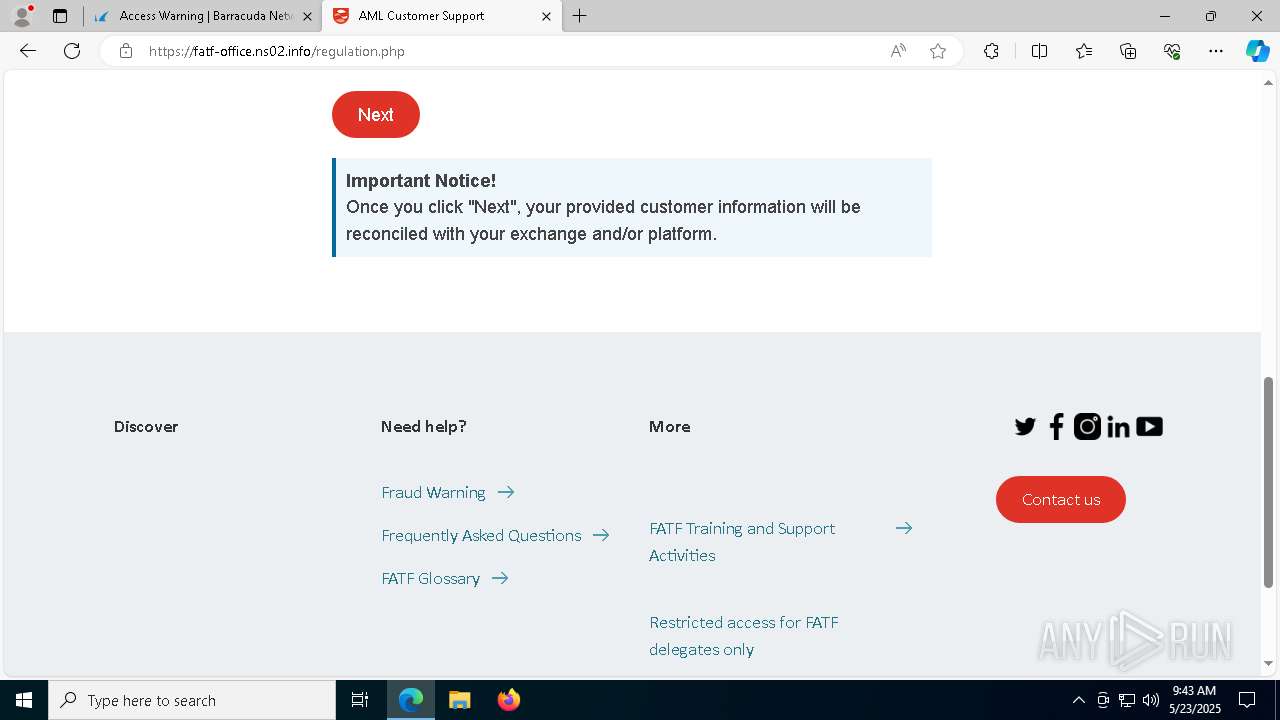Open the clock showing 9:43 AM
The height and width of the screenshot is (720, 1280).
1195,700
